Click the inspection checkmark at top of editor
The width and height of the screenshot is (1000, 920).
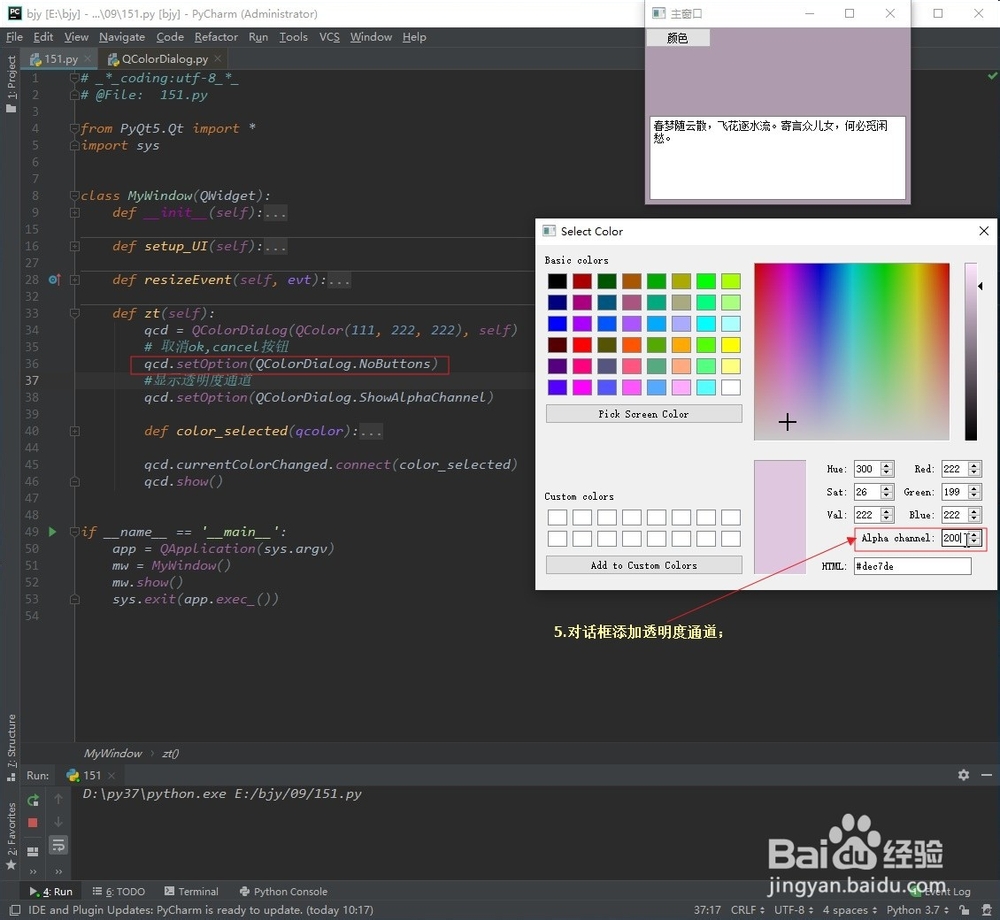coord(992,76)
